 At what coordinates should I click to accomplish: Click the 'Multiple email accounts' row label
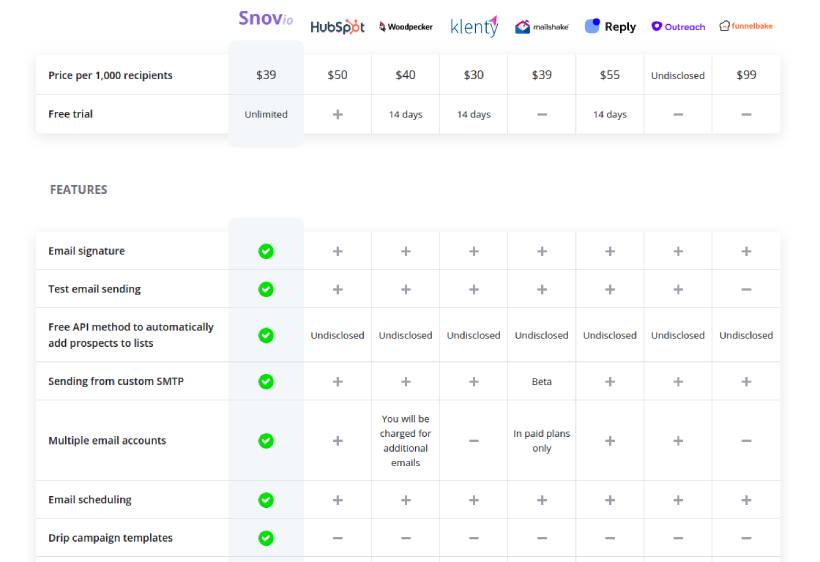[x=107, y=440]
